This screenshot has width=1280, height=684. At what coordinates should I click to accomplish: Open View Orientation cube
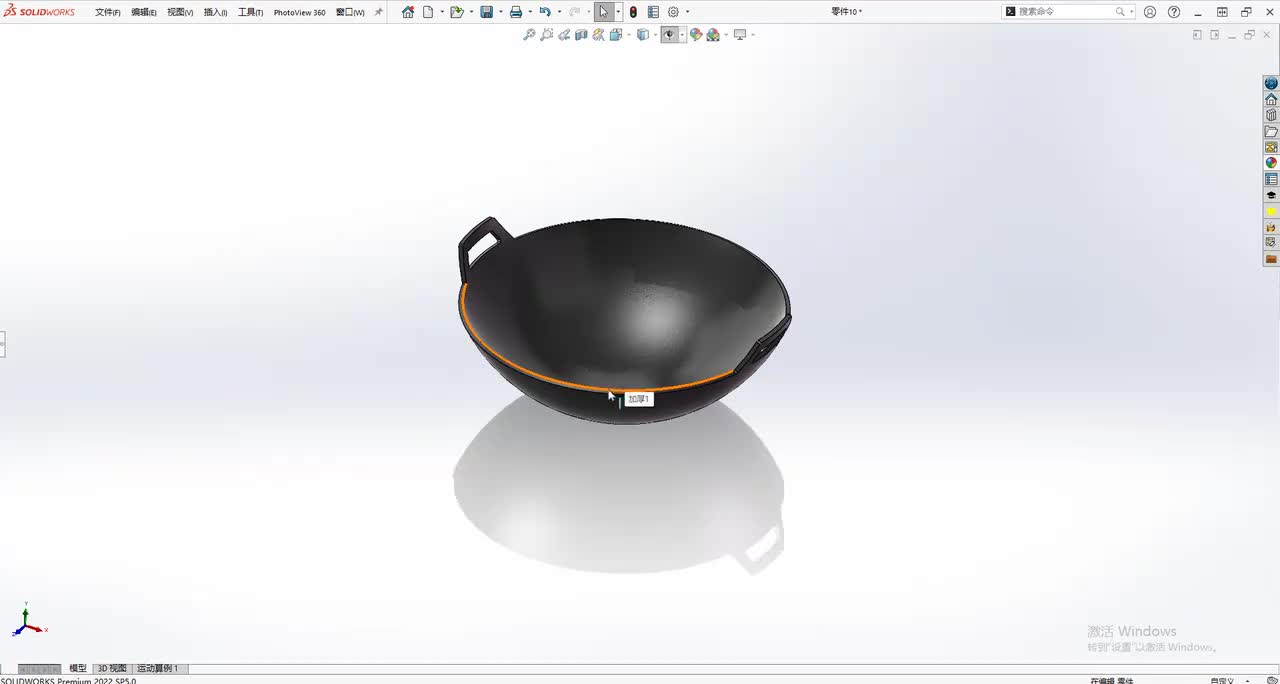tap(616, 35)
